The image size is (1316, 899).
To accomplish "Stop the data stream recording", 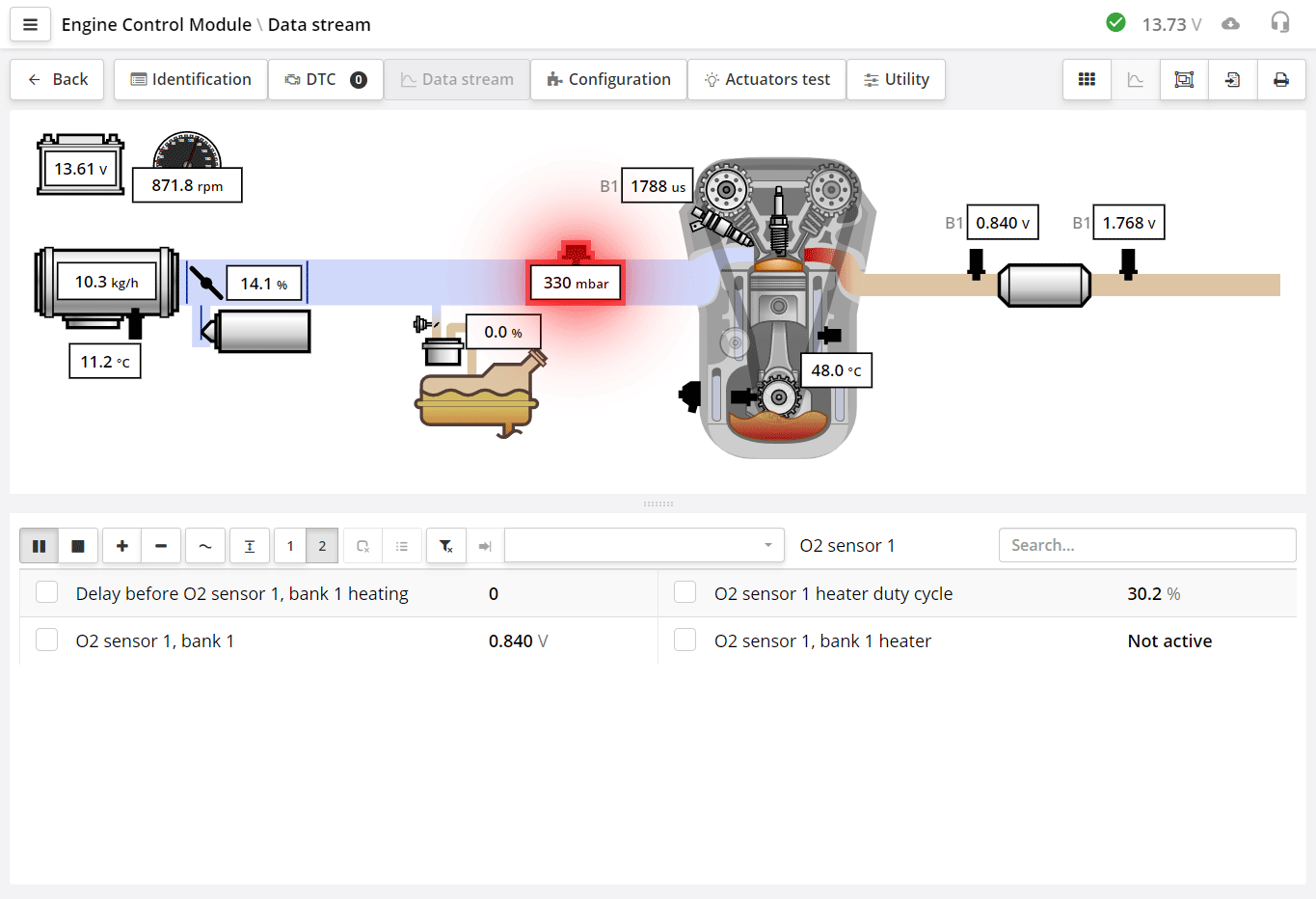I will (78, 545).
